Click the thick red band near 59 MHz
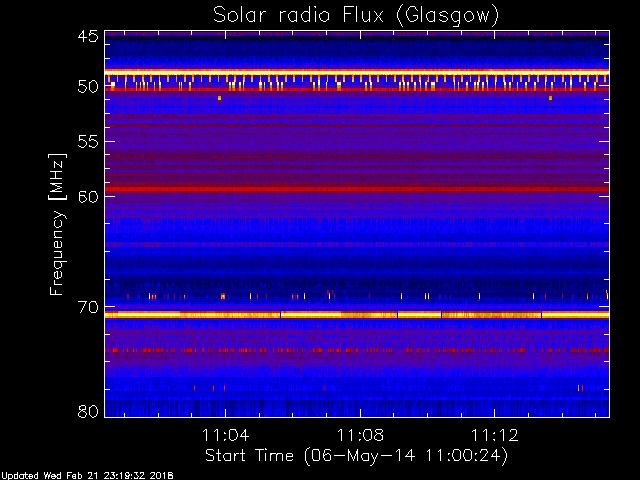The height and width of the screenshot is (480, 640). tap(356, 189)
